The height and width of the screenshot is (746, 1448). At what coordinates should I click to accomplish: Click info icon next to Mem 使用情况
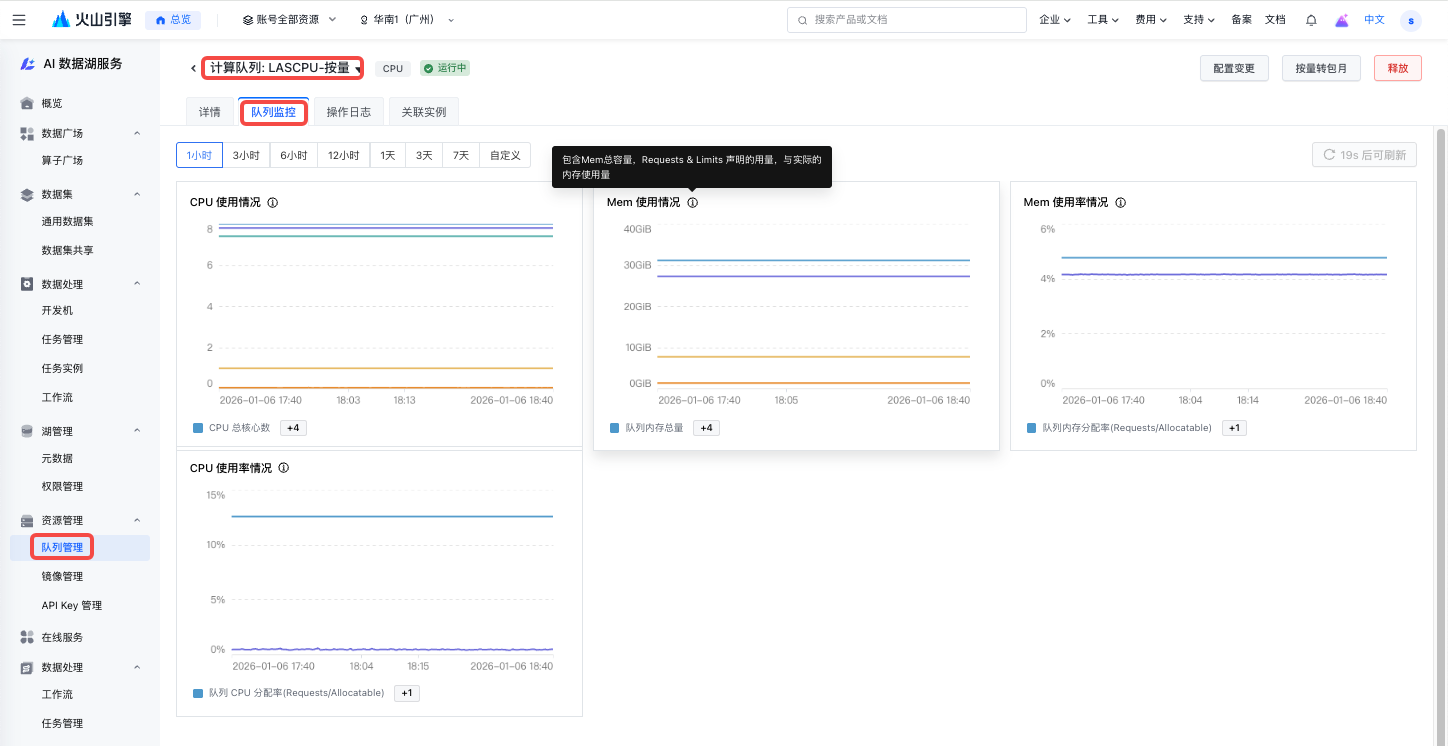click(692, 202)
